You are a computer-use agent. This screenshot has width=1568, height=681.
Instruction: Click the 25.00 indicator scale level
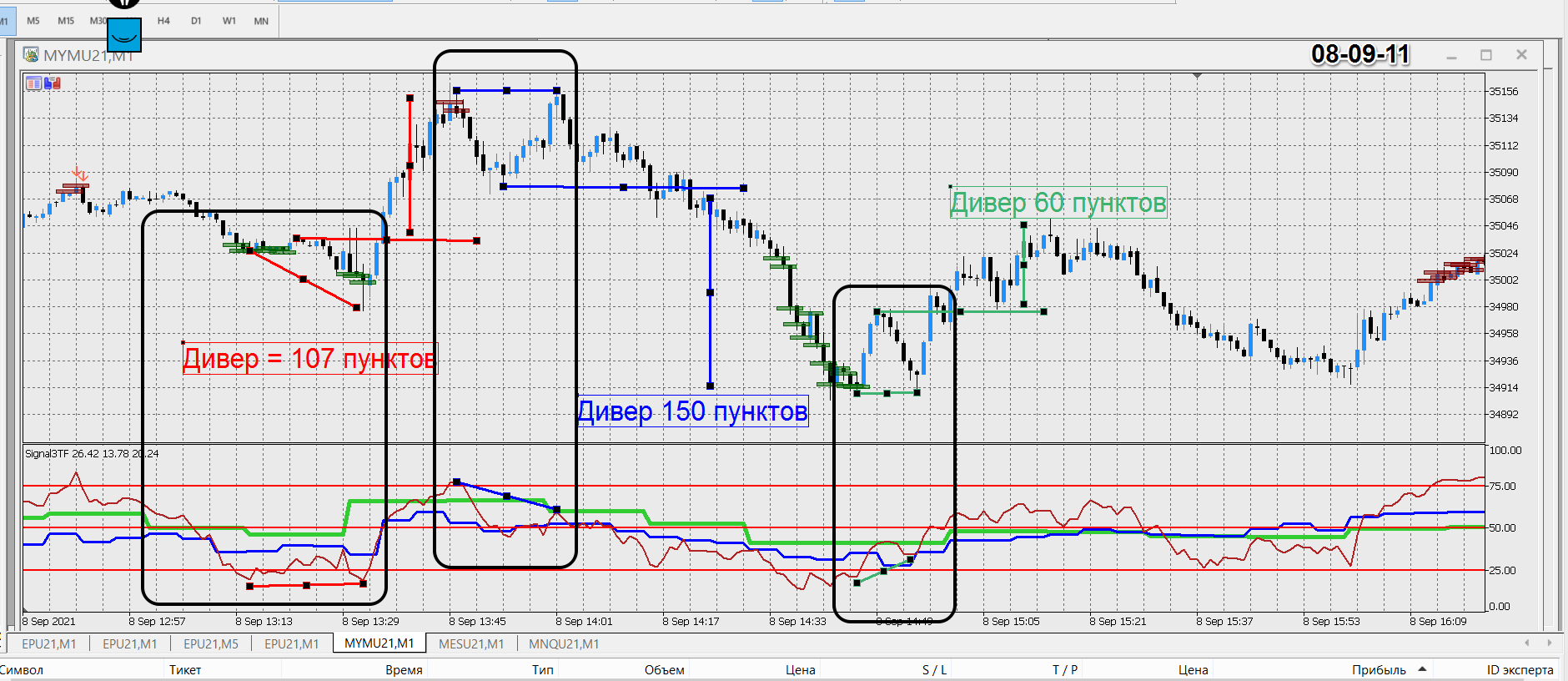coord(1503,571)
